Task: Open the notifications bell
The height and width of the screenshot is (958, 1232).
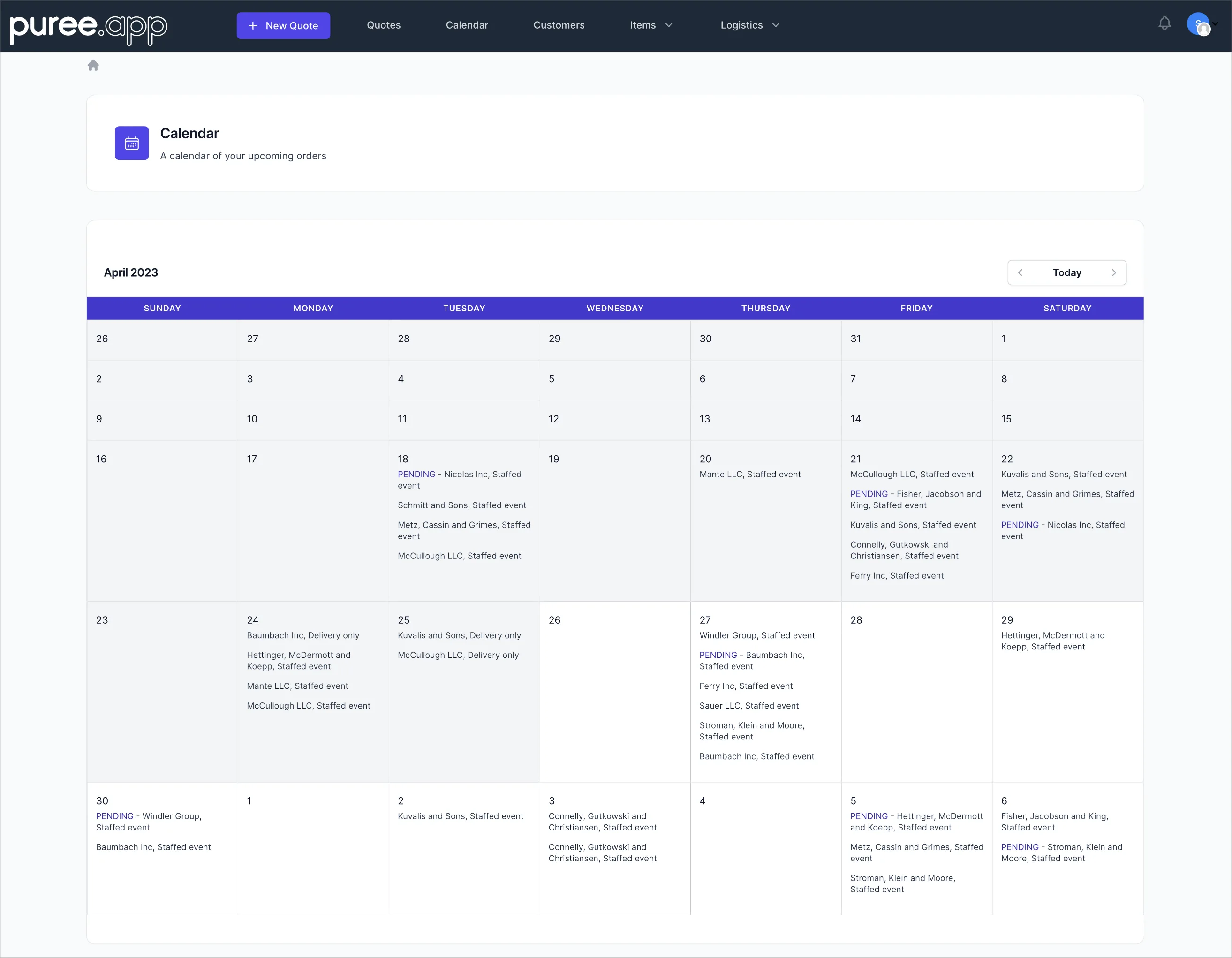Action: [x=1164, y=24]
